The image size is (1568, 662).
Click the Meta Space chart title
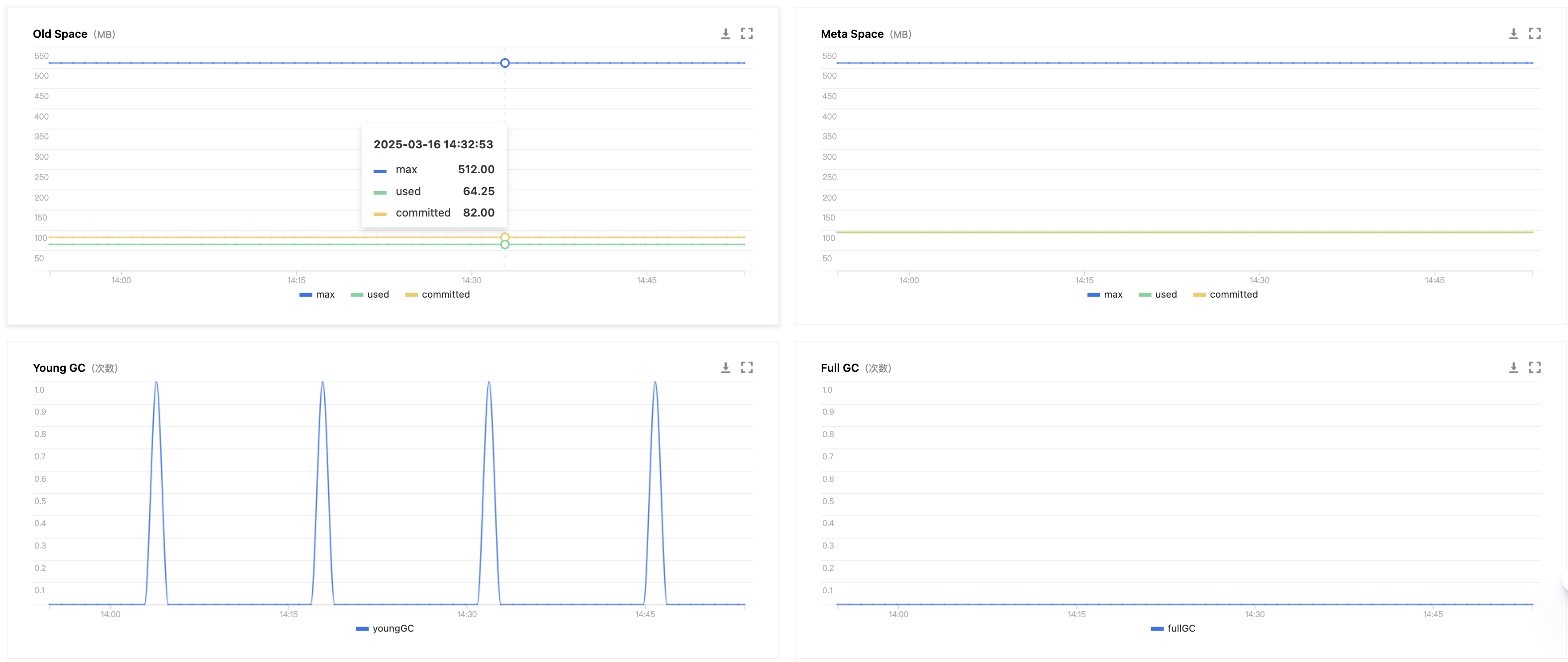[x=852, y=34]
